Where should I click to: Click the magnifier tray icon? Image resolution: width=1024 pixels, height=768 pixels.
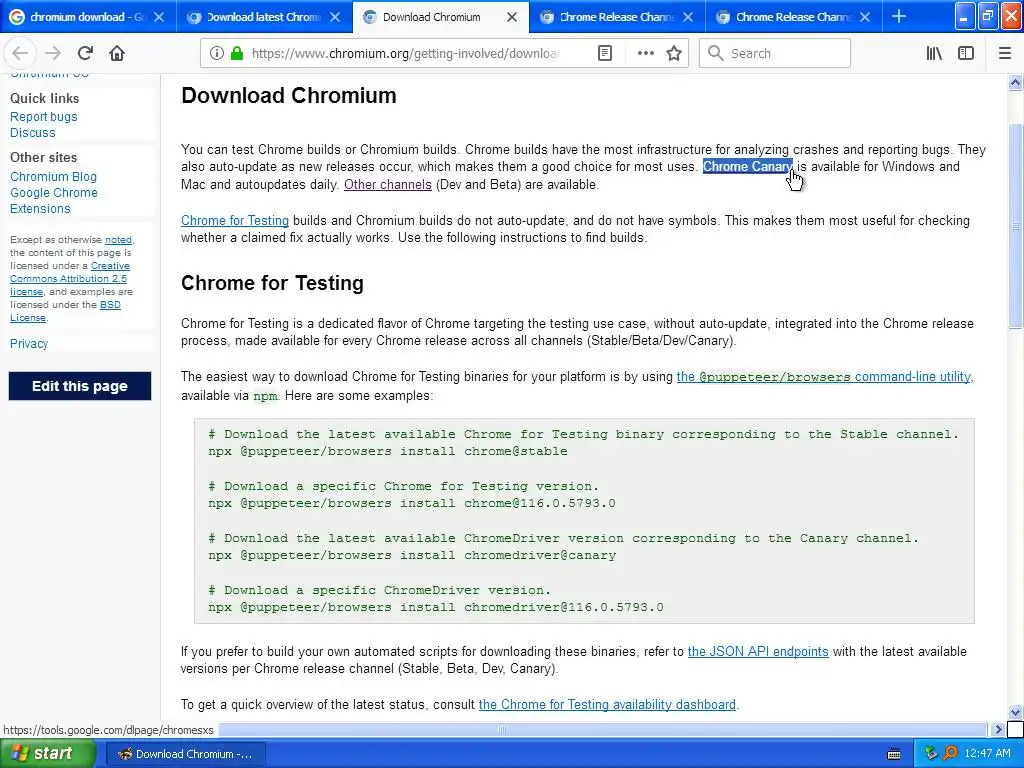(950, 753)
